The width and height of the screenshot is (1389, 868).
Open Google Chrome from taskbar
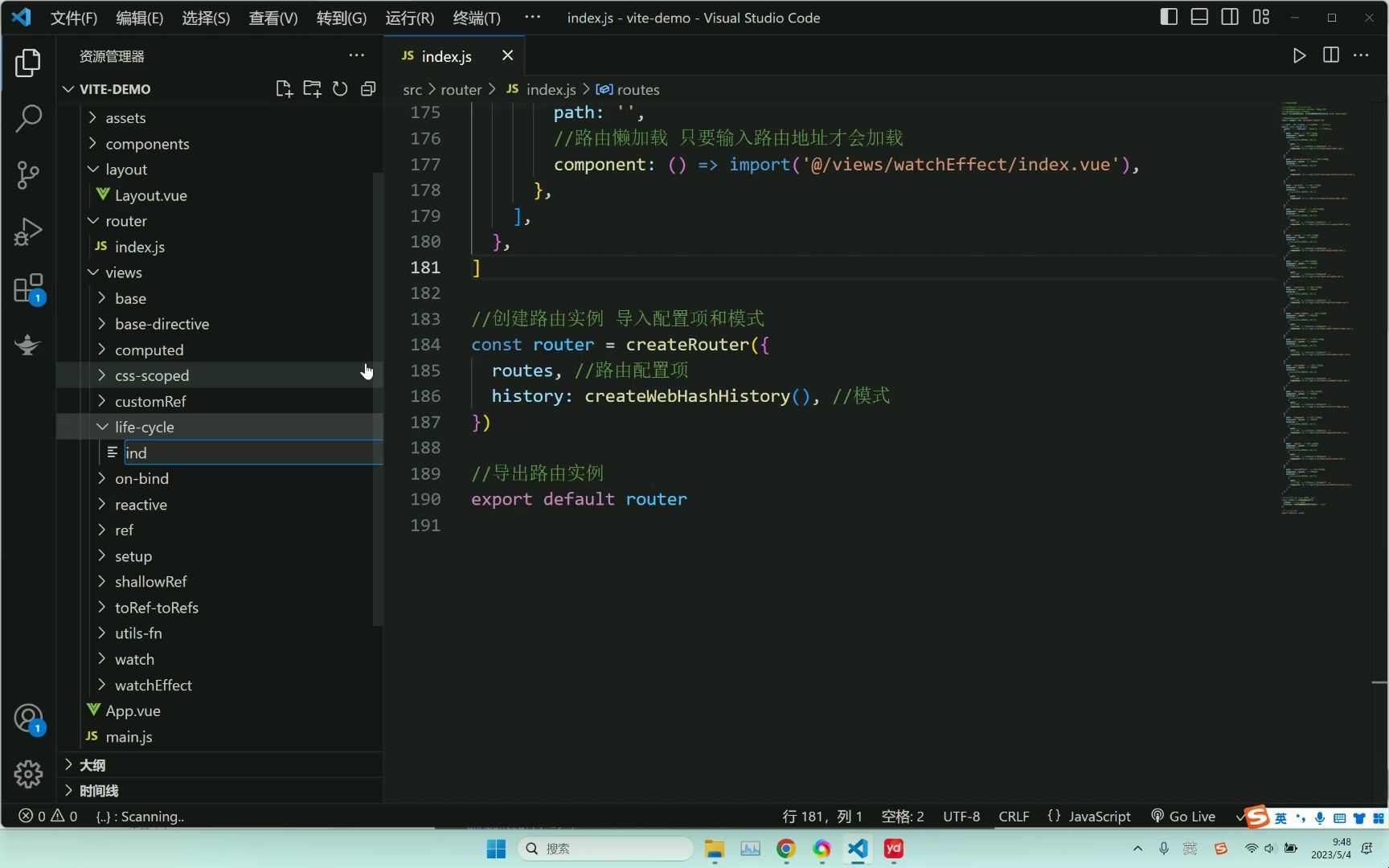click(x=785, y=849)
